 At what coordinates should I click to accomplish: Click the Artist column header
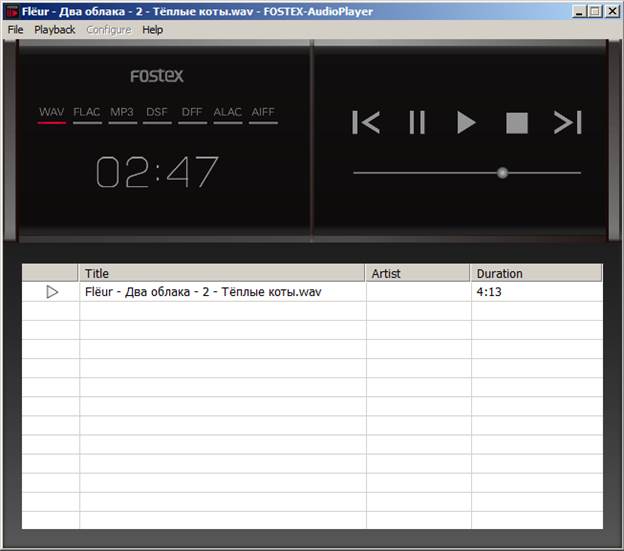[417, 273]
